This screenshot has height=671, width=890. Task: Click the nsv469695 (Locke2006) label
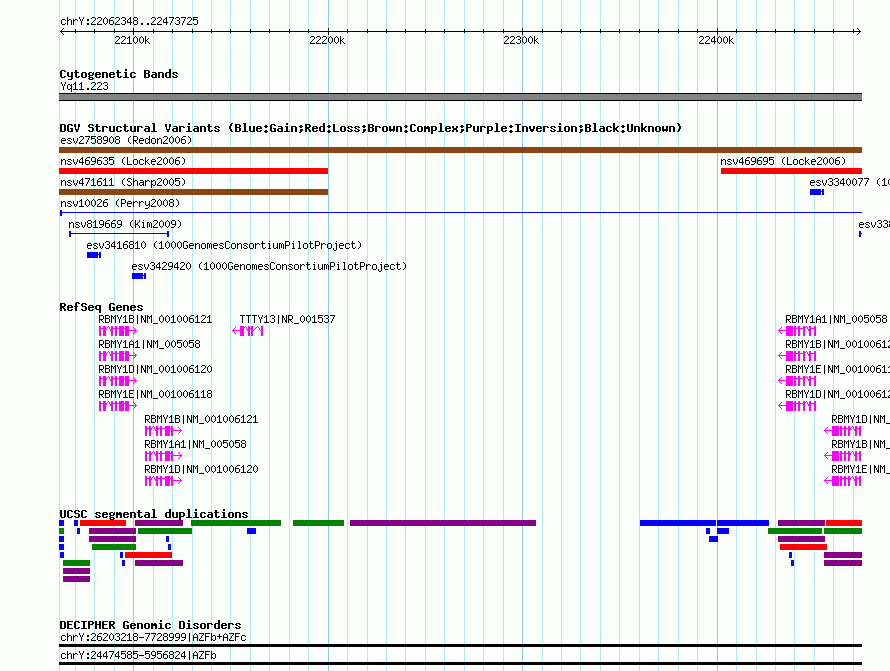tap(783, 161)
